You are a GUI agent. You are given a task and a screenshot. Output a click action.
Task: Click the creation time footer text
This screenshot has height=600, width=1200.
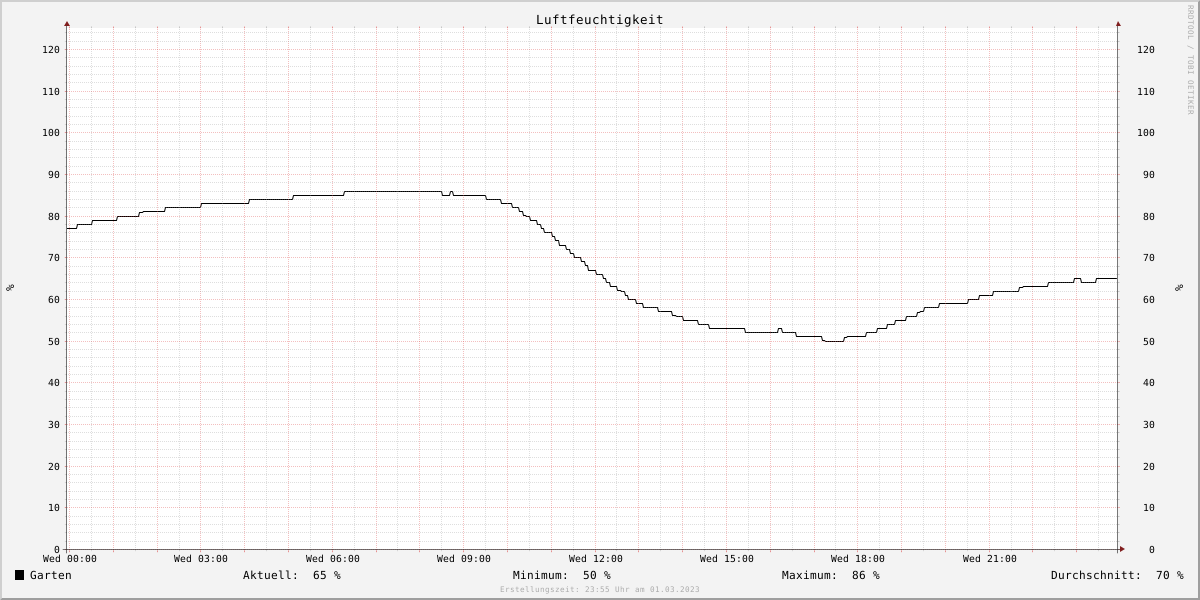click(600, 590)
